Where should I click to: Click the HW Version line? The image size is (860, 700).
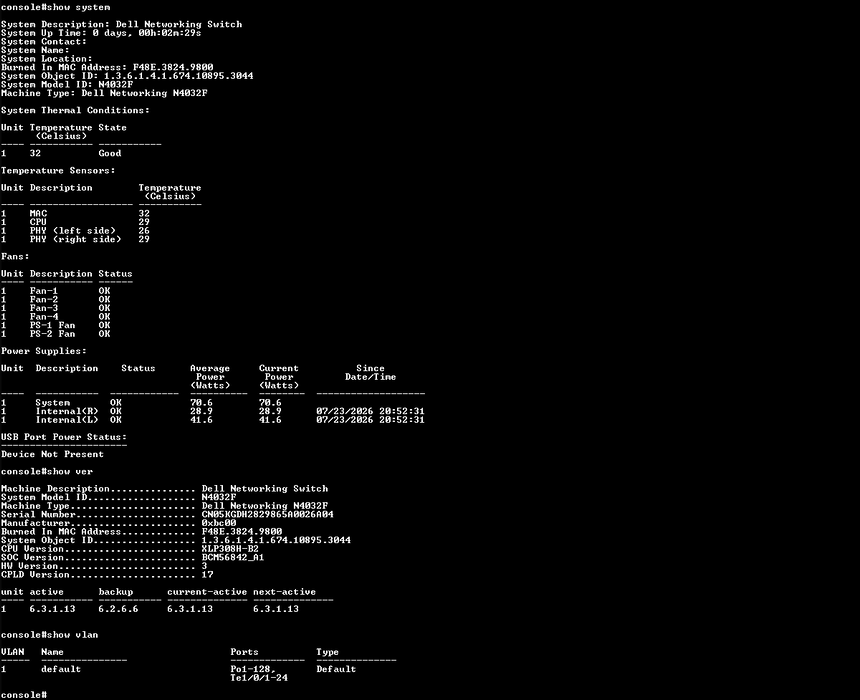(x=104, y=566)
